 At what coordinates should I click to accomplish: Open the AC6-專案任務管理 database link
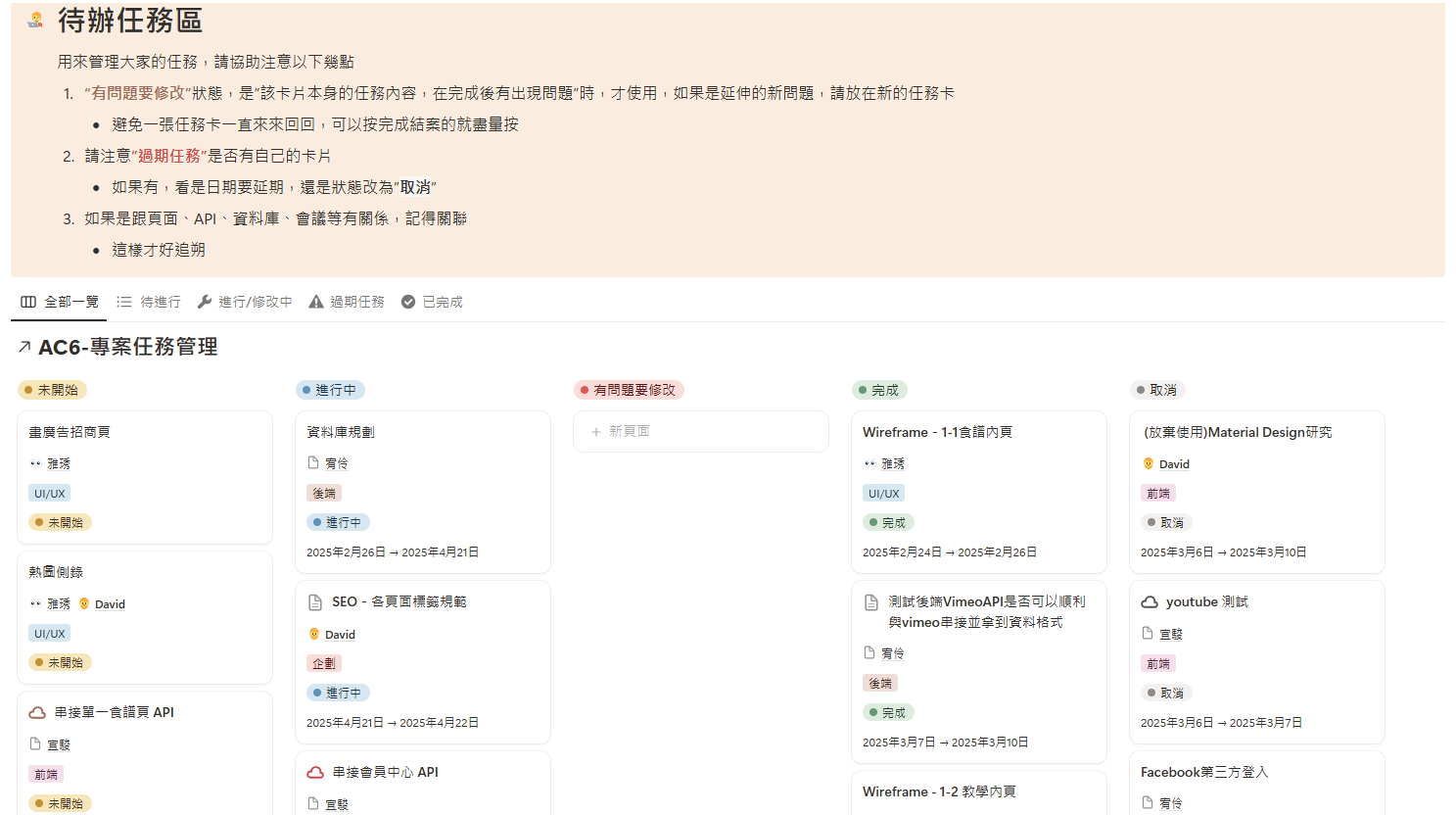(127, 348)
